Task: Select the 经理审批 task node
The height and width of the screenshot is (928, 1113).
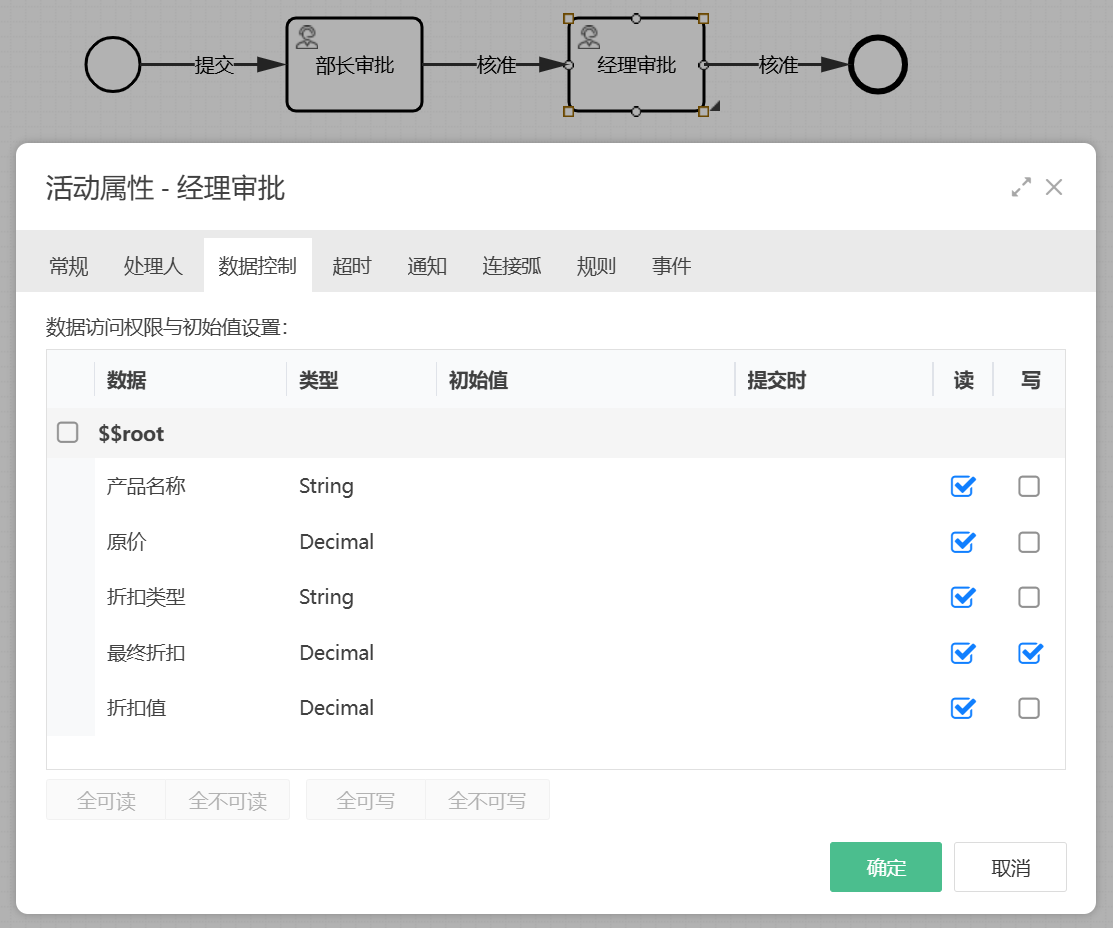Action: (636, 65)
